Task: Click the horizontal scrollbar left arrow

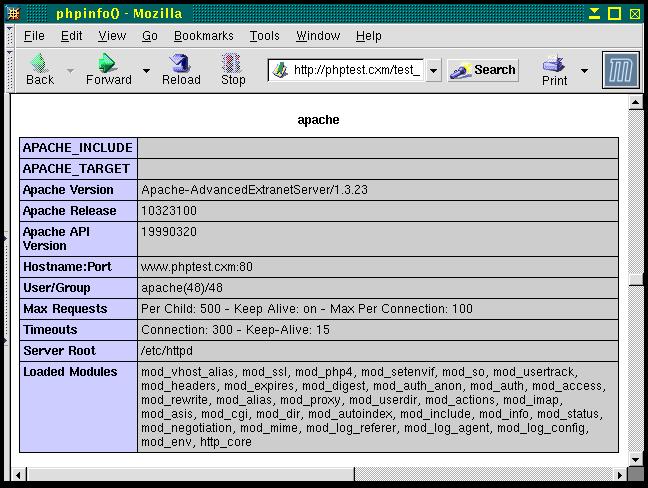Action: [18, 475]
